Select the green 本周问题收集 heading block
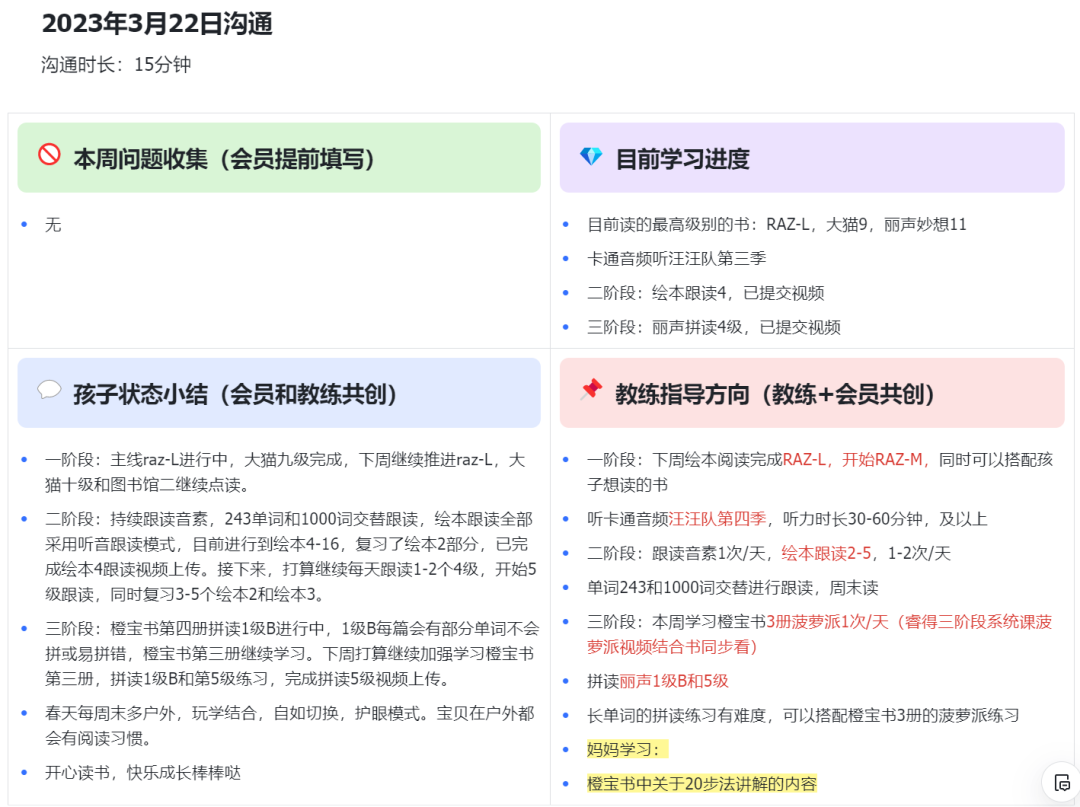The height and width of the screenshot is (807, 1080). (279, 158)
